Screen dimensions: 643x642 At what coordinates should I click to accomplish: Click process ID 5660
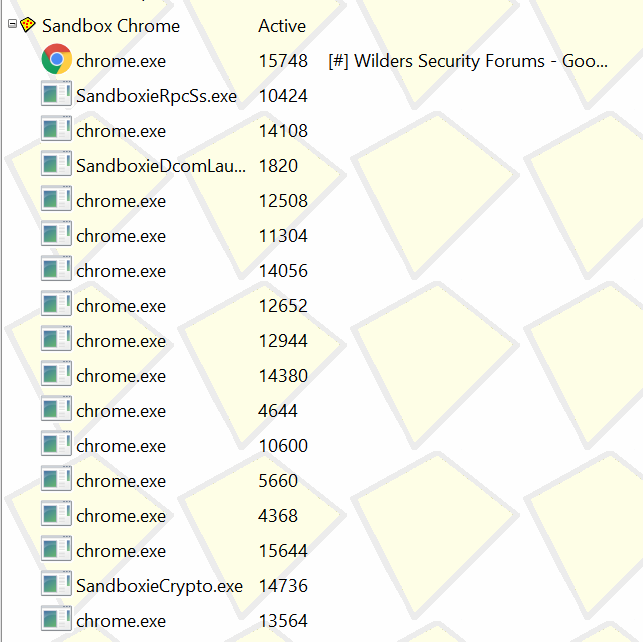(278, 481)
